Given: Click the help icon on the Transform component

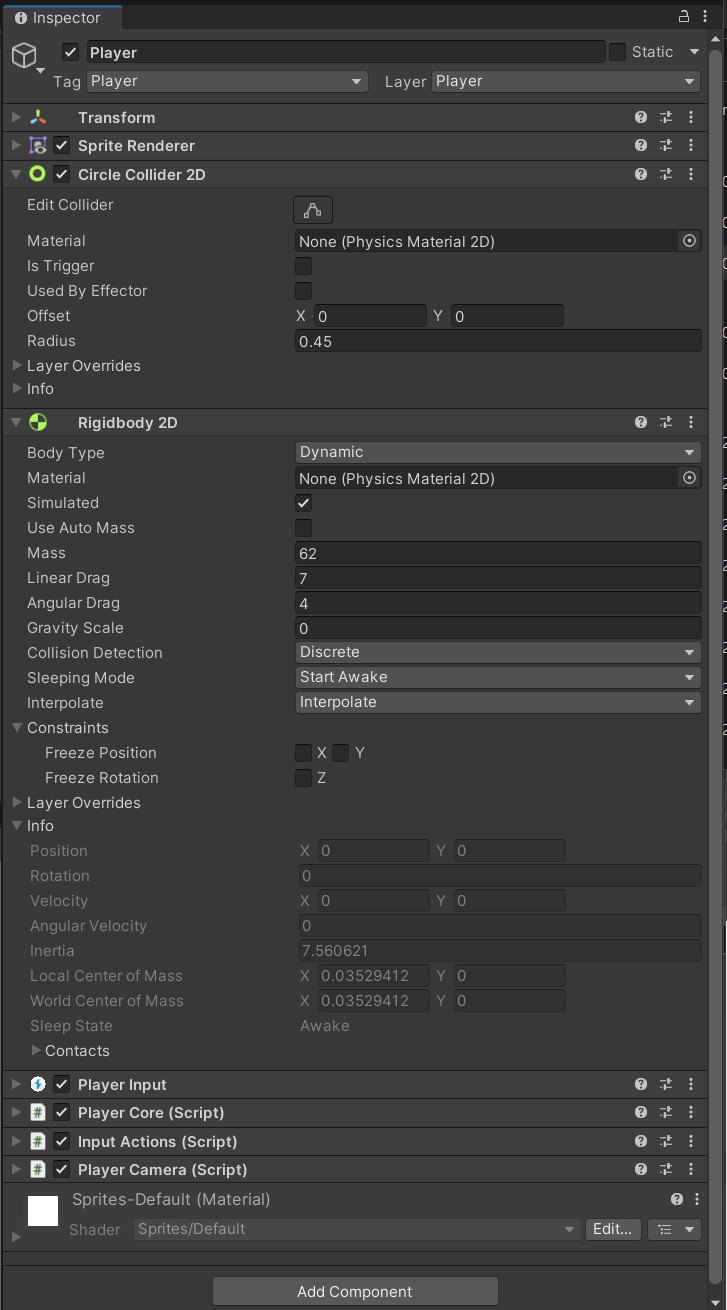Looking at the screenshot, I should (640, 117).
